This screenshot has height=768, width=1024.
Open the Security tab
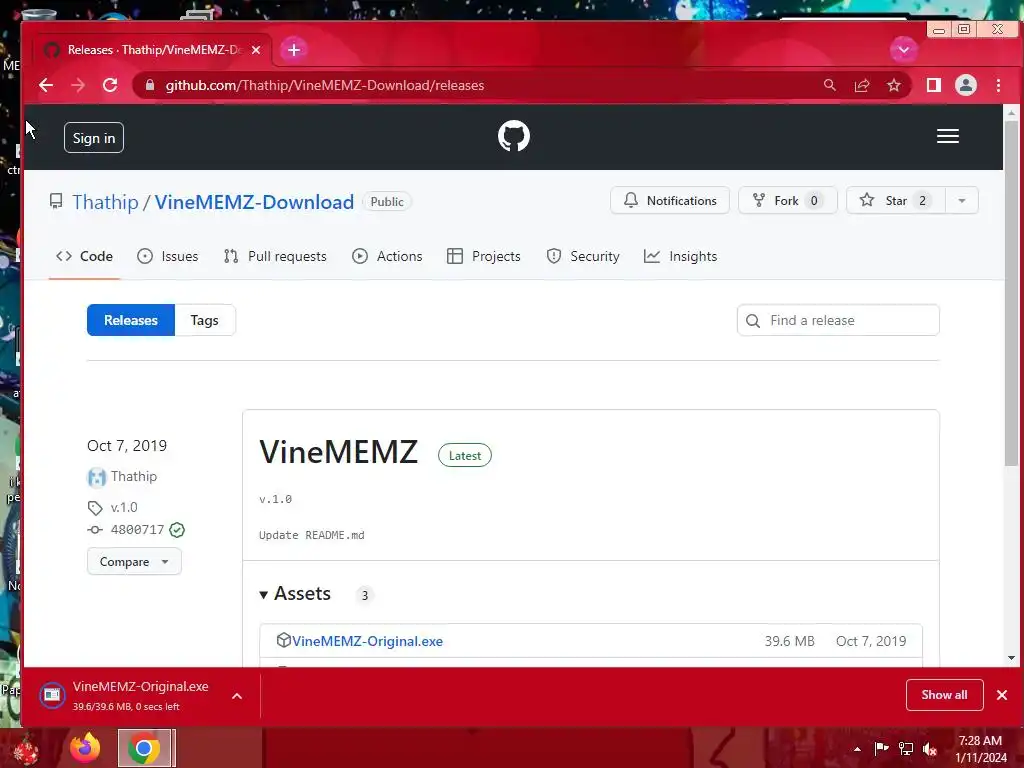pos(583,256)
